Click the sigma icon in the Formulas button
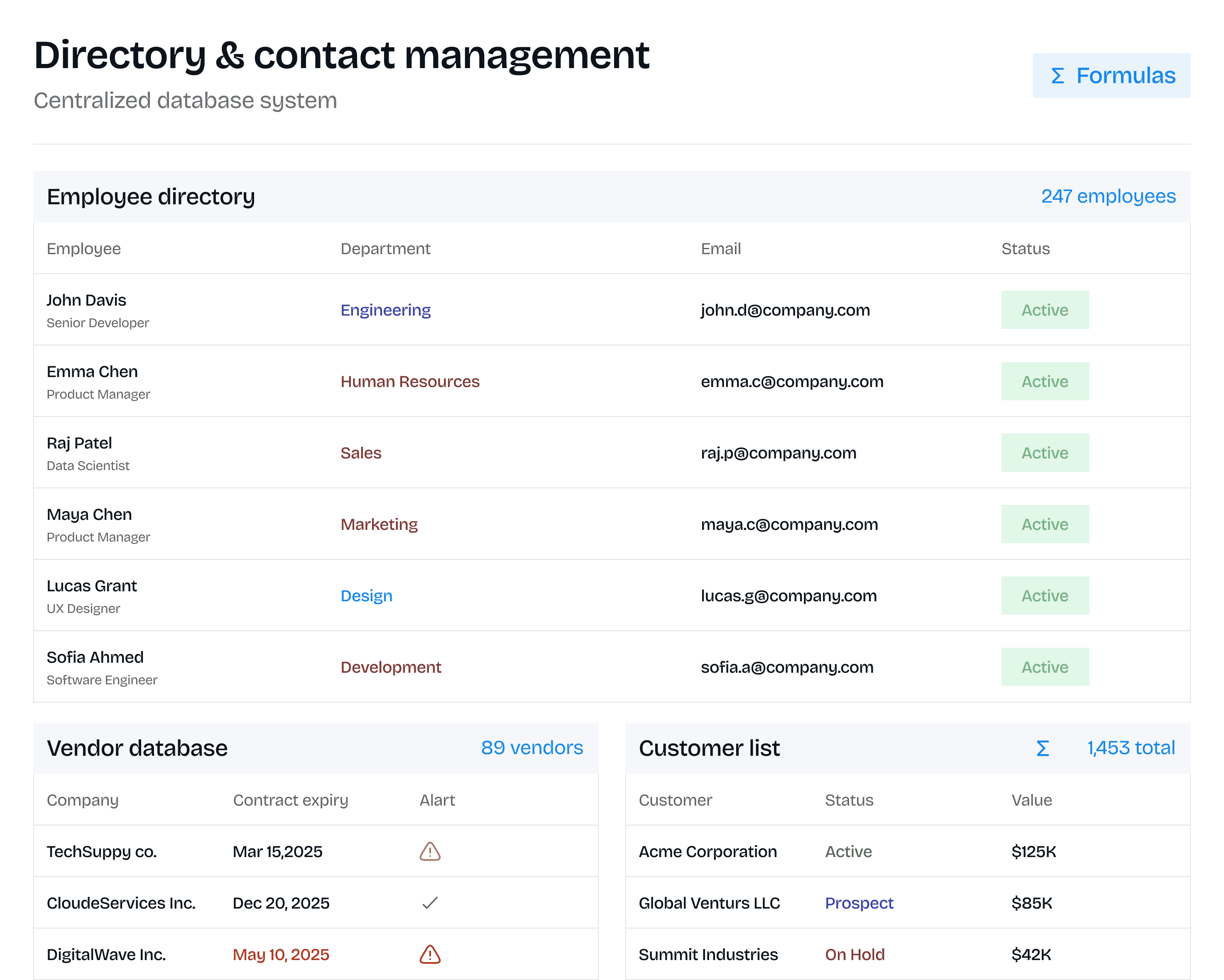 click(1057, 76)
